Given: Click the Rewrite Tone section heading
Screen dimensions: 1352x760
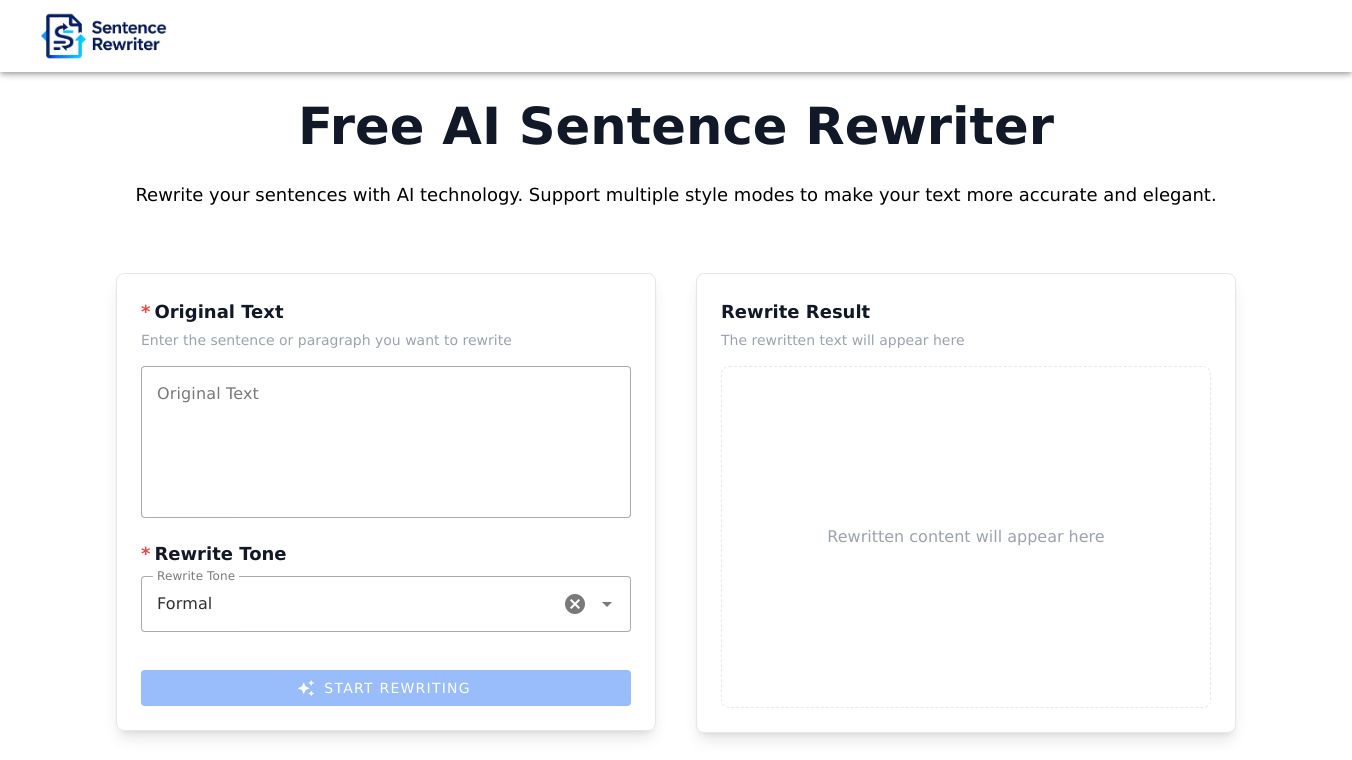Looking at the screenshot, I should [x=220, y=554].
